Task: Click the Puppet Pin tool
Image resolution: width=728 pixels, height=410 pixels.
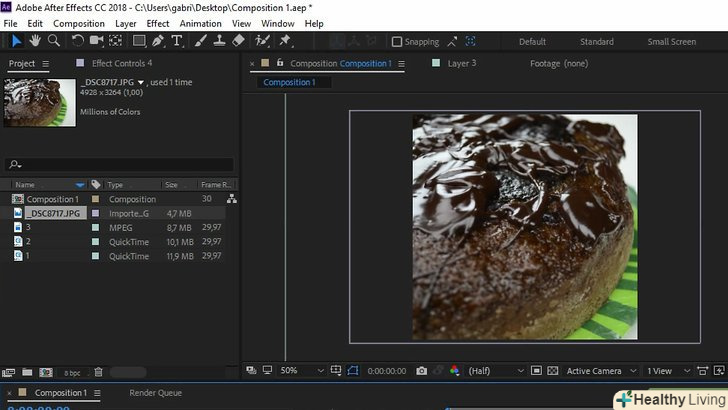Action: click(285, 41)
